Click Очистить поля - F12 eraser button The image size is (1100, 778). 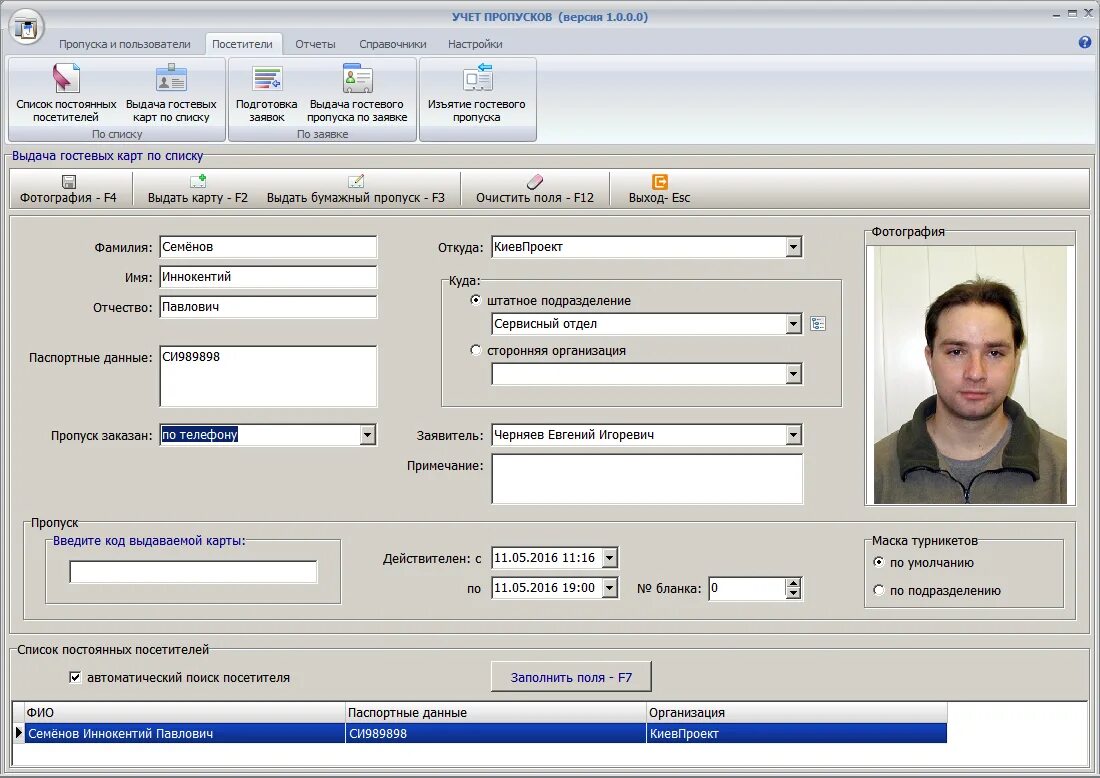coord(535,189)
